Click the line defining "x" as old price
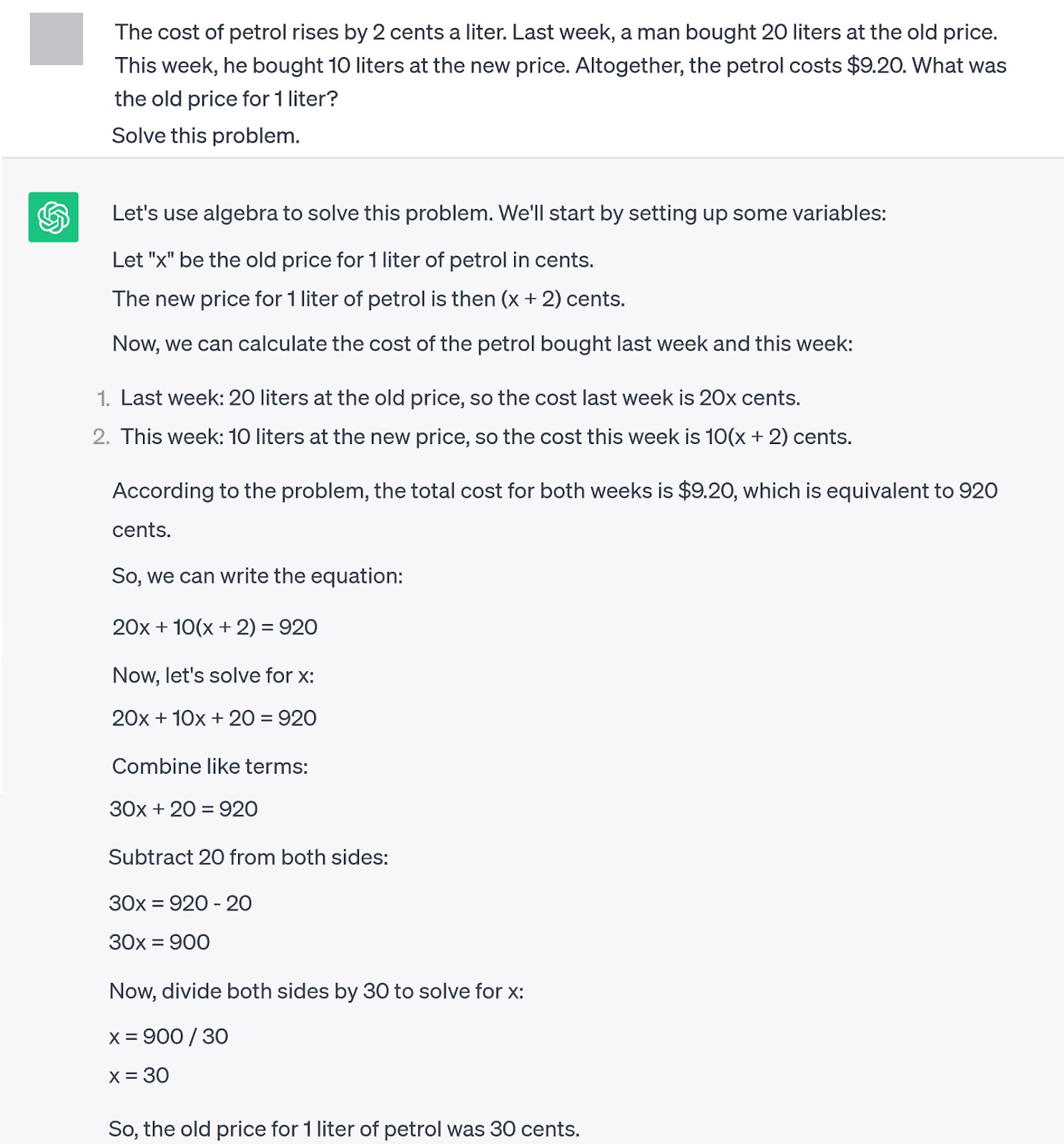The height and width of the screenshot is (1144, 1064). coord(353,260)
